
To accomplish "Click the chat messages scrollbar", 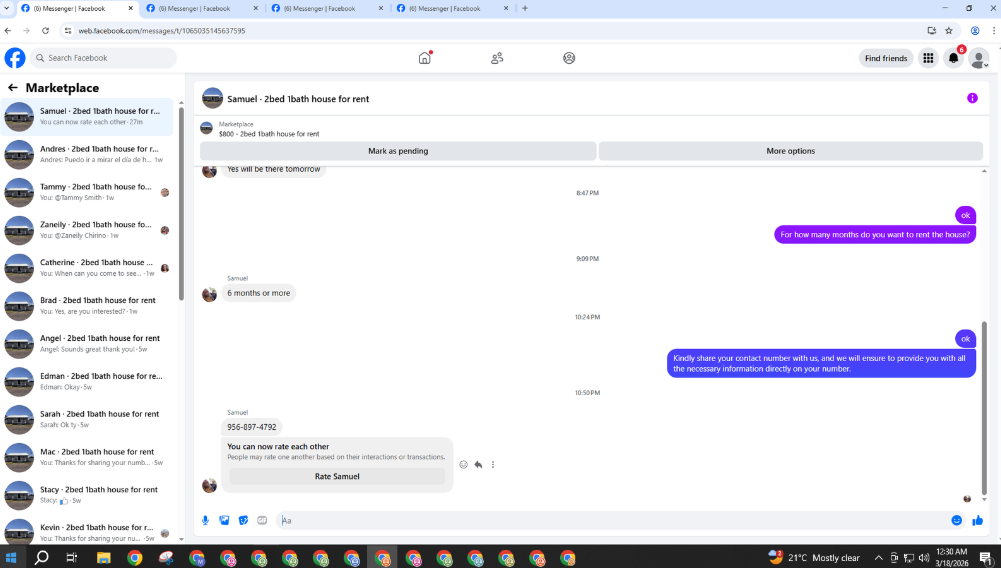I will click(x=984, y=408).
